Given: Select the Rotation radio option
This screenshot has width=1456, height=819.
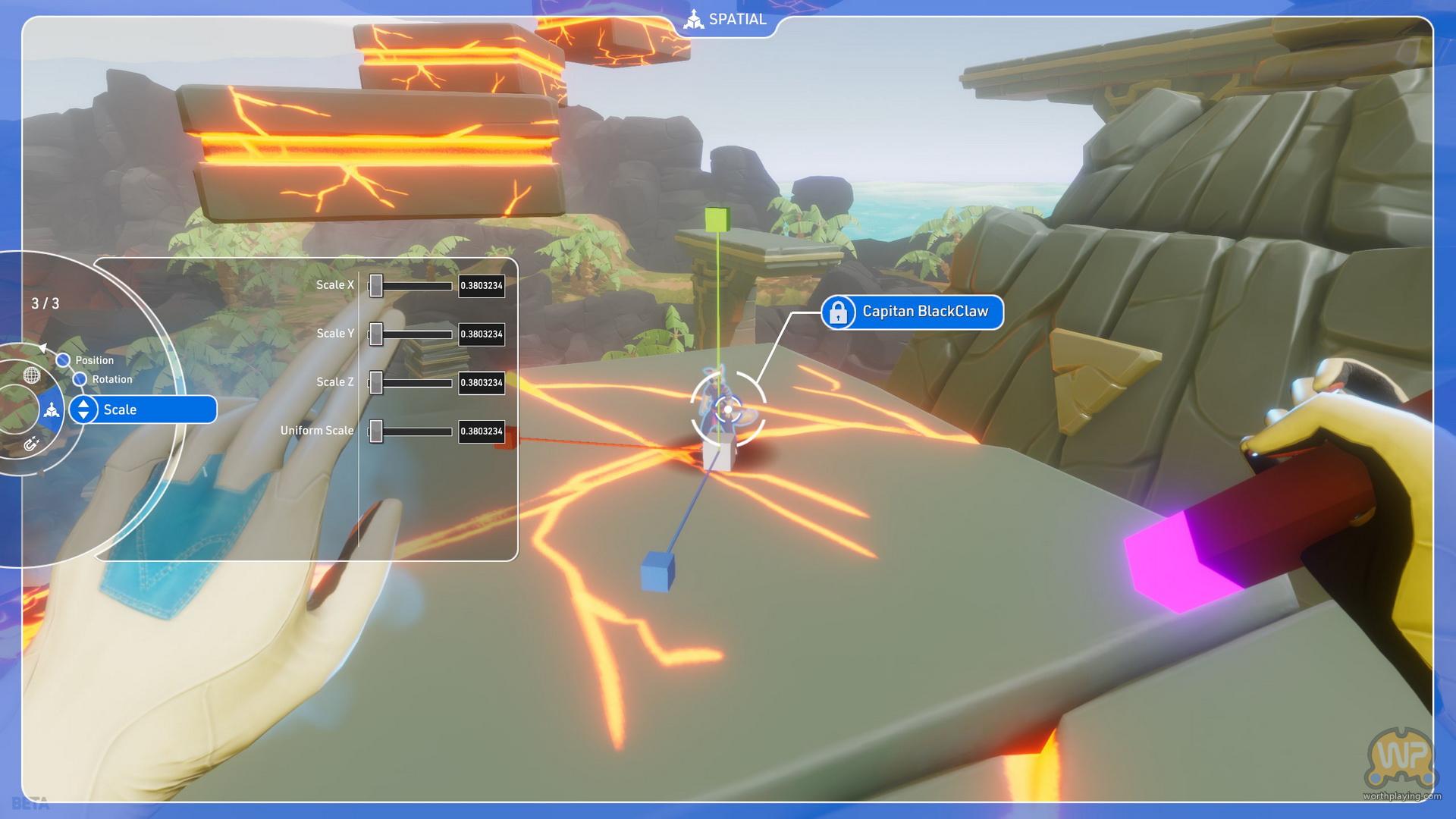Looking at the screenshot, I should (x=80, y=379).
